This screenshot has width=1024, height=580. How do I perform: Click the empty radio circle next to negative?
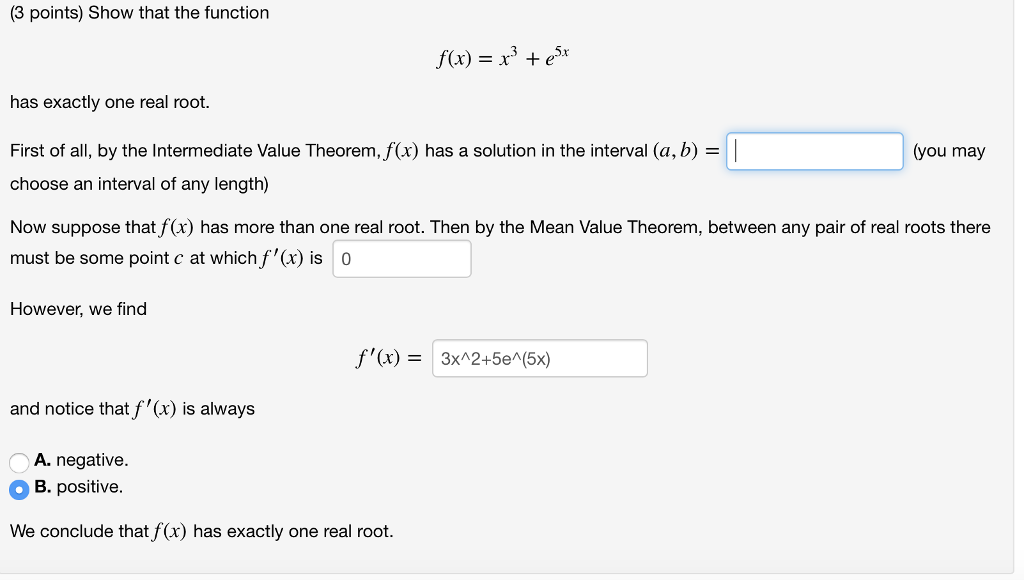(17, 462)
